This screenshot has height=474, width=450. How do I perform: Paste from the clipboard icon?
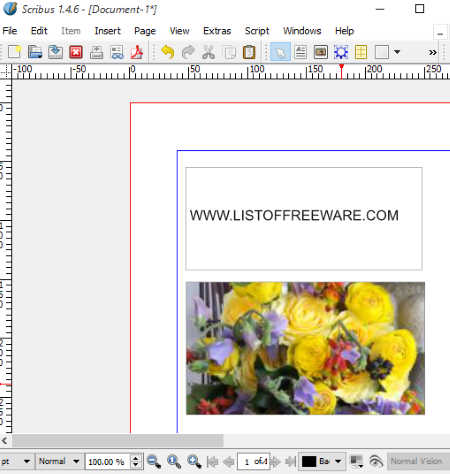point(249,52)
